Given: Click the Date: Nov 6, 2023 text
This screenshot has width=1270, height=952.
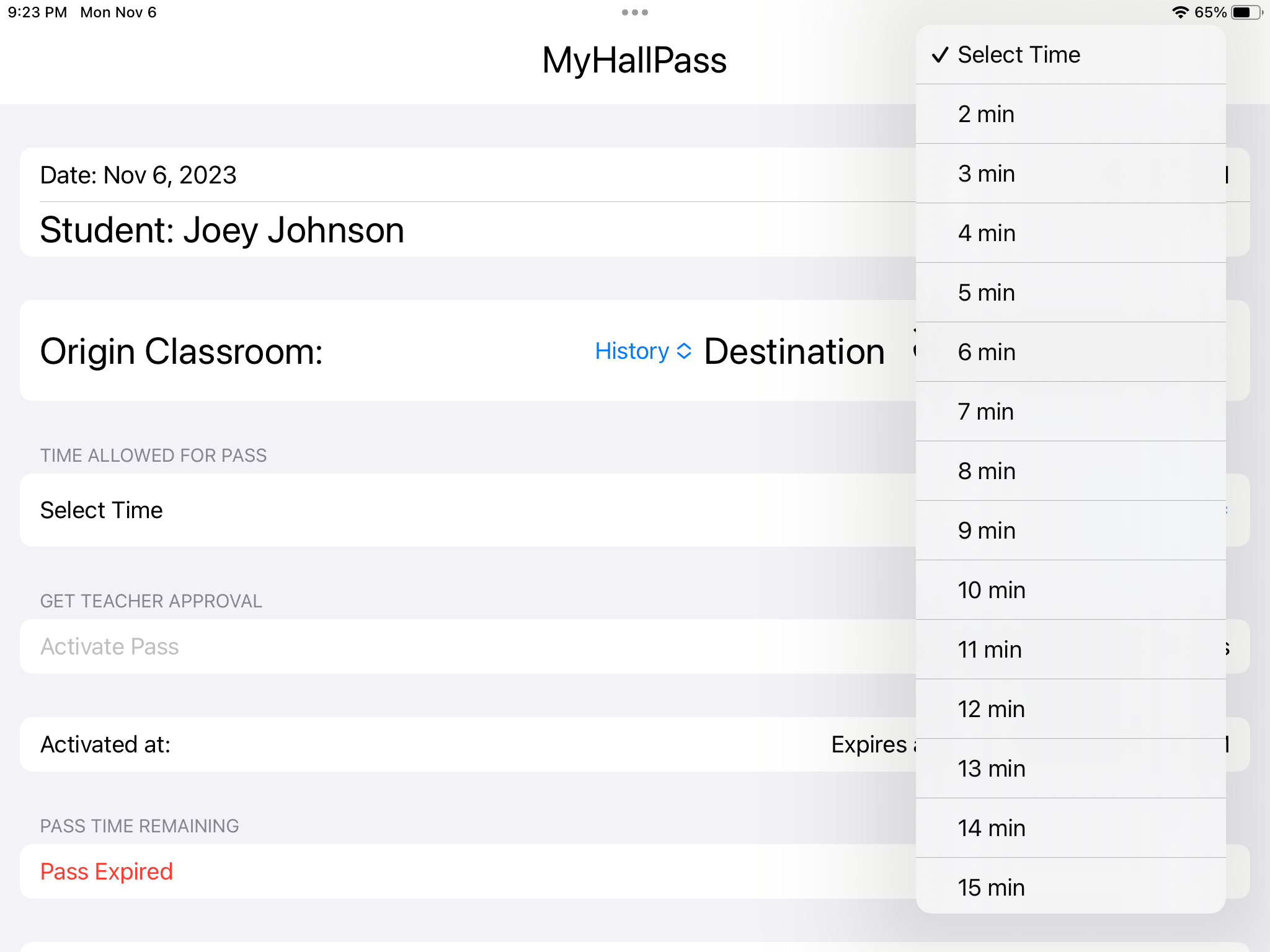Looking at the screenshot, I should tap(138, 175).
